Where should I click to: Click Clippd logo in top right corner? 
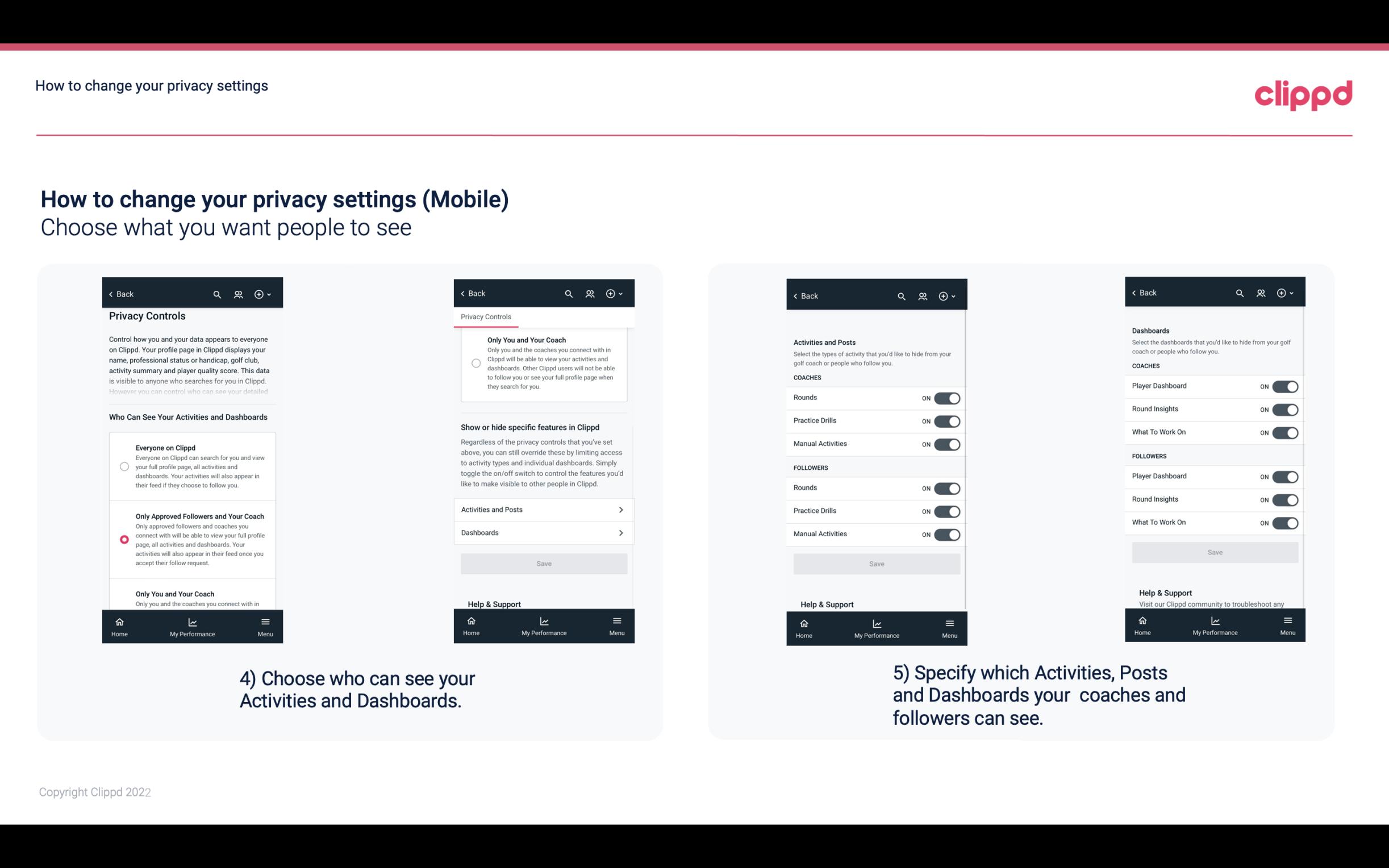(x=1303, y=94)
